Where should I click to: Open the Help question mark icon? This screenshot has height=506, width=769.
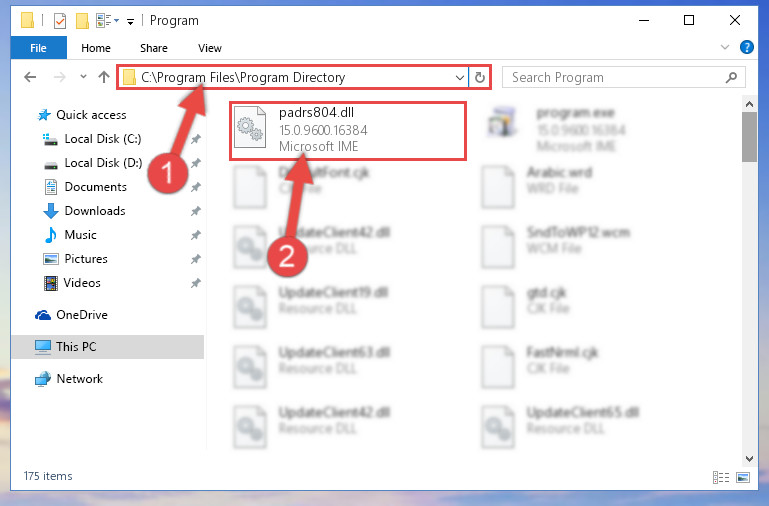pos(746,47)
